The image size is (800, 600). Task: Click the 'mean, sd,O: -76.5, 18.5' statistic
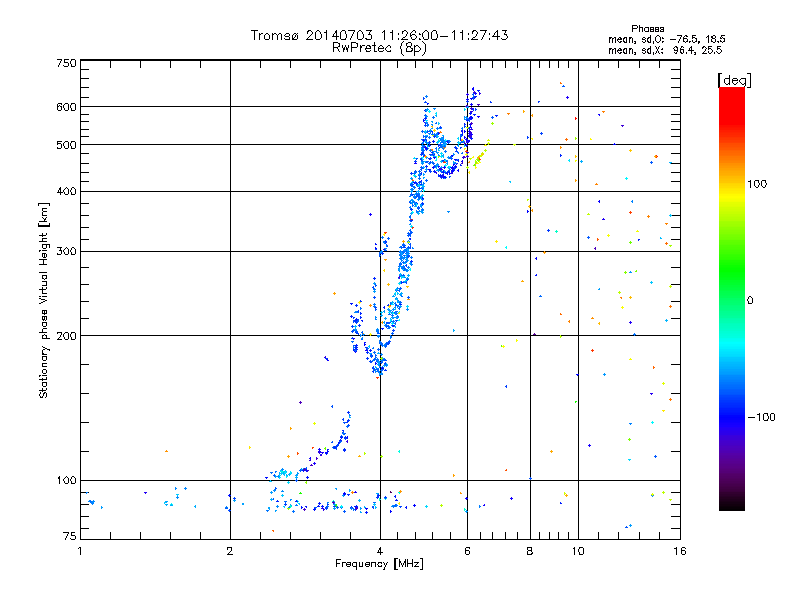(666, 39)
